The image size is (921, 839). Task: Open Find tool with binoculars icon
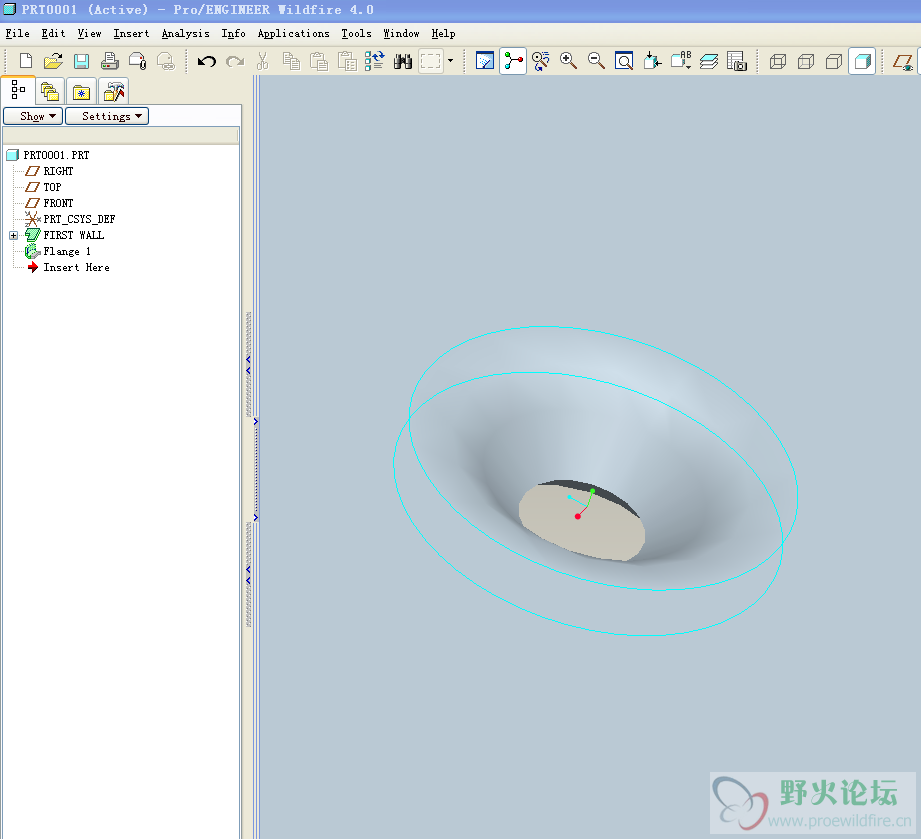(x=402, y=61)
